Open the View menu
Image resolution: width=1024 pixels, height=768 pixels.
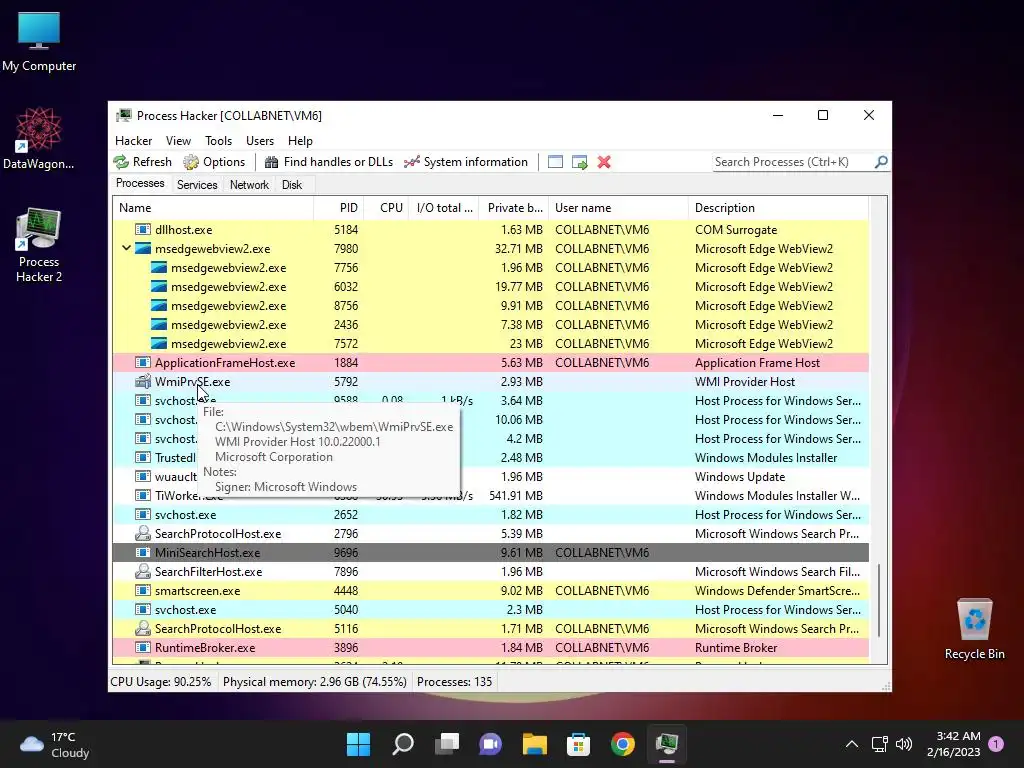(178, 141)
